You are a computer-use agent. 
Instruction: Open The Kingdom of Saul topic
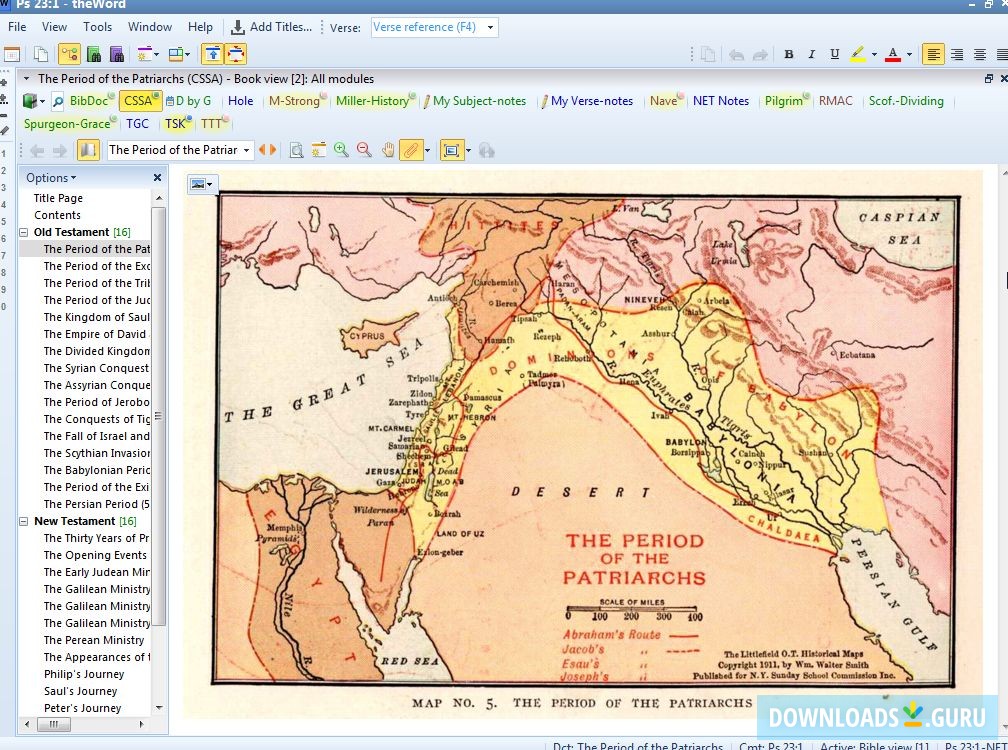(96, 317)
